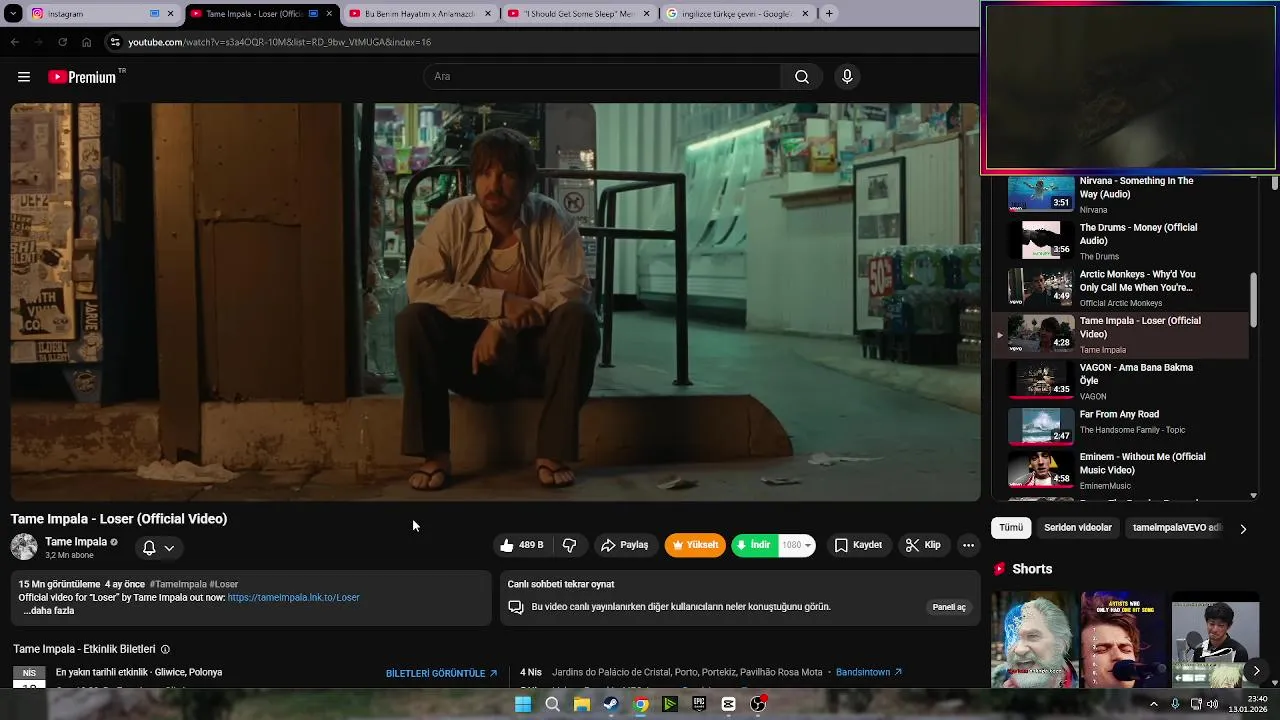Image resolution: width=1280 pixels, height=720 pixels.
Task: Open the middle Shorts singer thumbnail
Action: click(1124, 639)
